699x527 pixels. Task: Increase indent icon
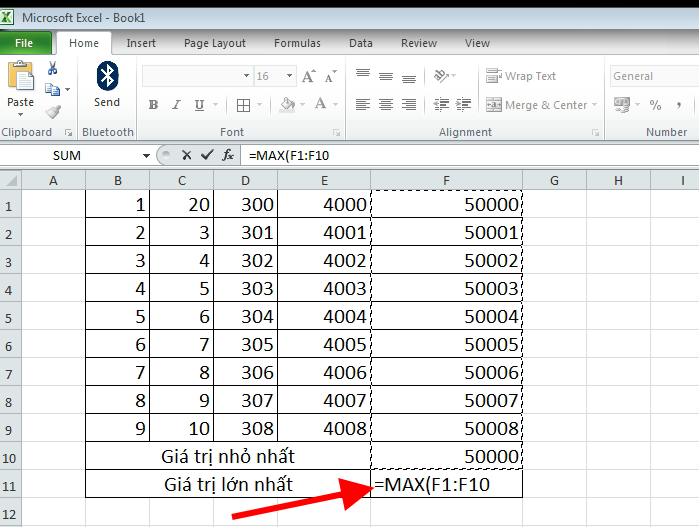point(464,105)
